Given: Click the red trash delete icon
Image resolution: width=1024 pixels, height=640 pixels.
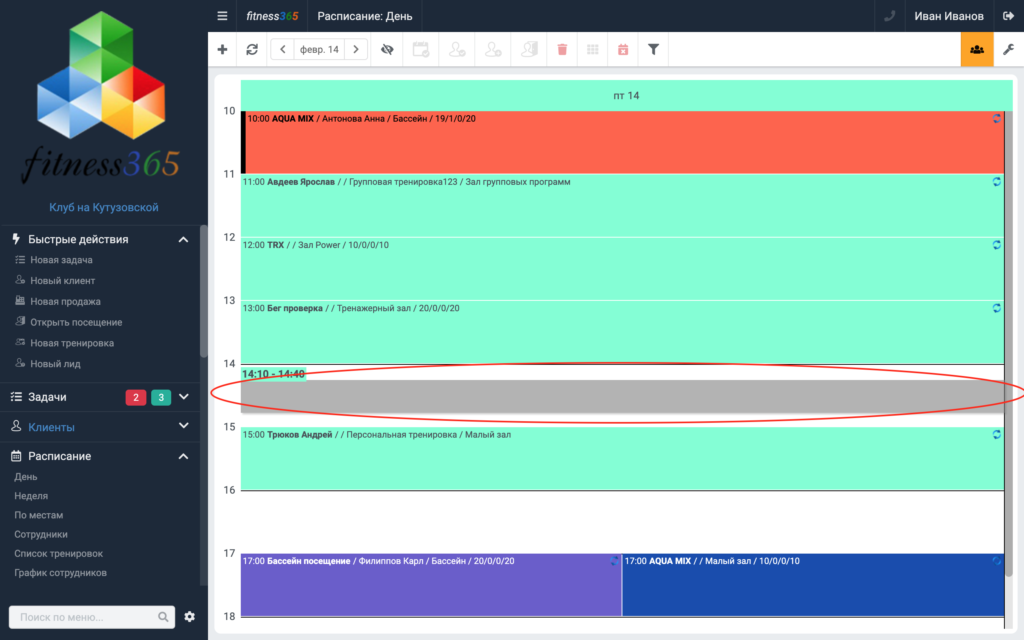Looking at the screenshot, I should pos(562,50).
